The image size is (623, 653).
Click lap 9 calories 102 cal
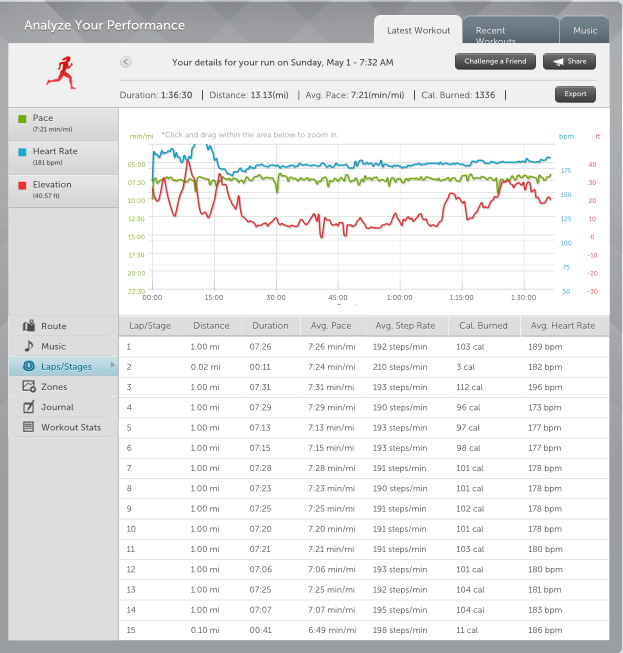[x=470, y=508]
